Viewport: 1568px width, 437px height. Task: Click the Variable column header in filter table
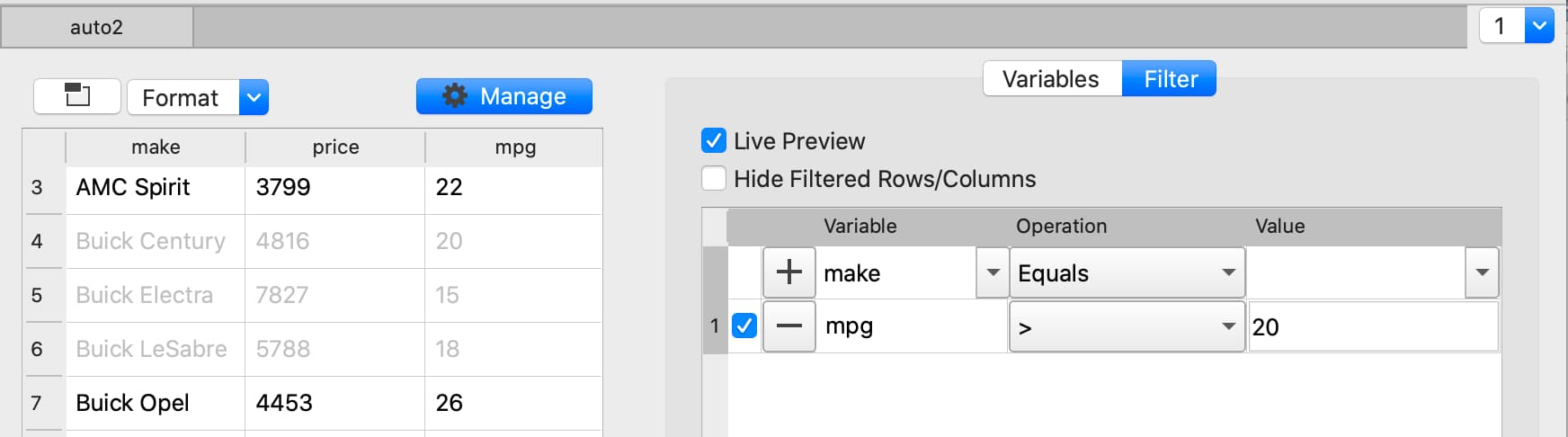point(860,227)
